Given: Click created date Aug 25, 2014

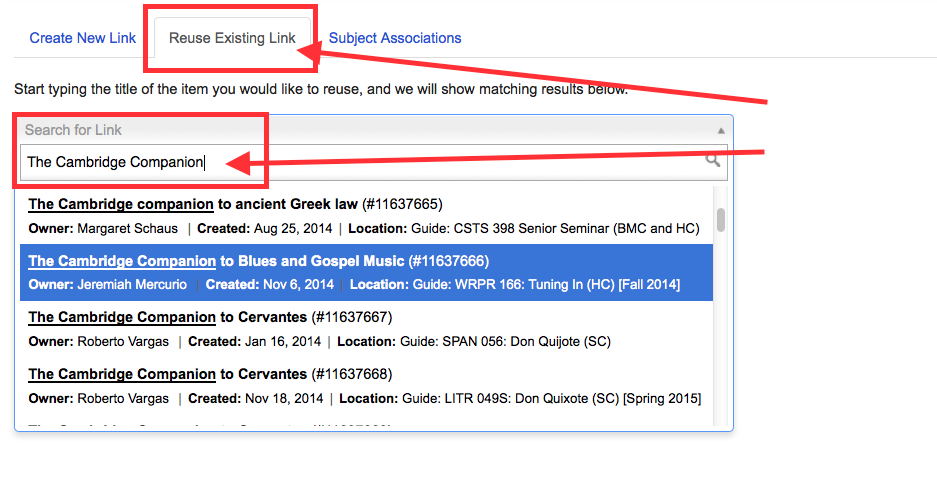Looking at the screenshot, I should click(x=293, y=228).
